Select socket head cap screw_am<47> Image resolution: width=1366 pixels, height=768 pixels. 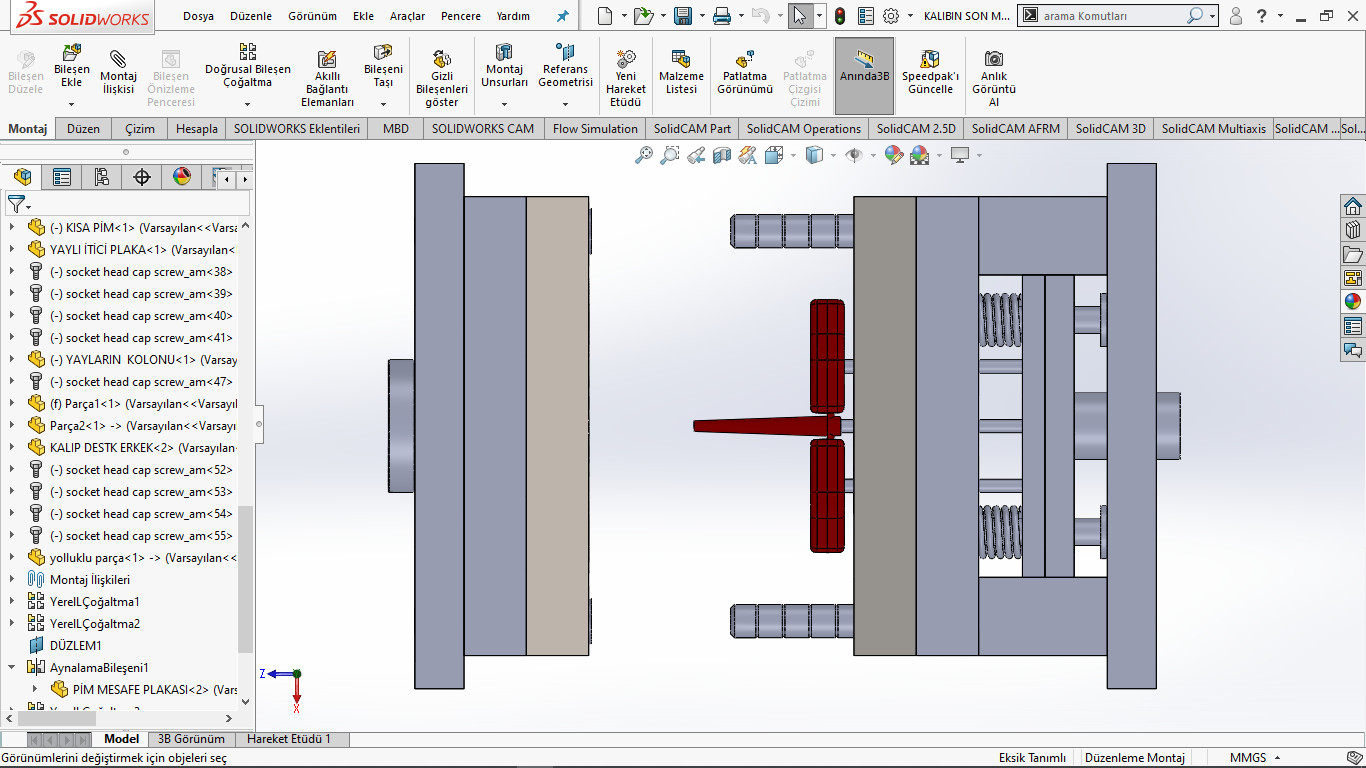[140, 382]
